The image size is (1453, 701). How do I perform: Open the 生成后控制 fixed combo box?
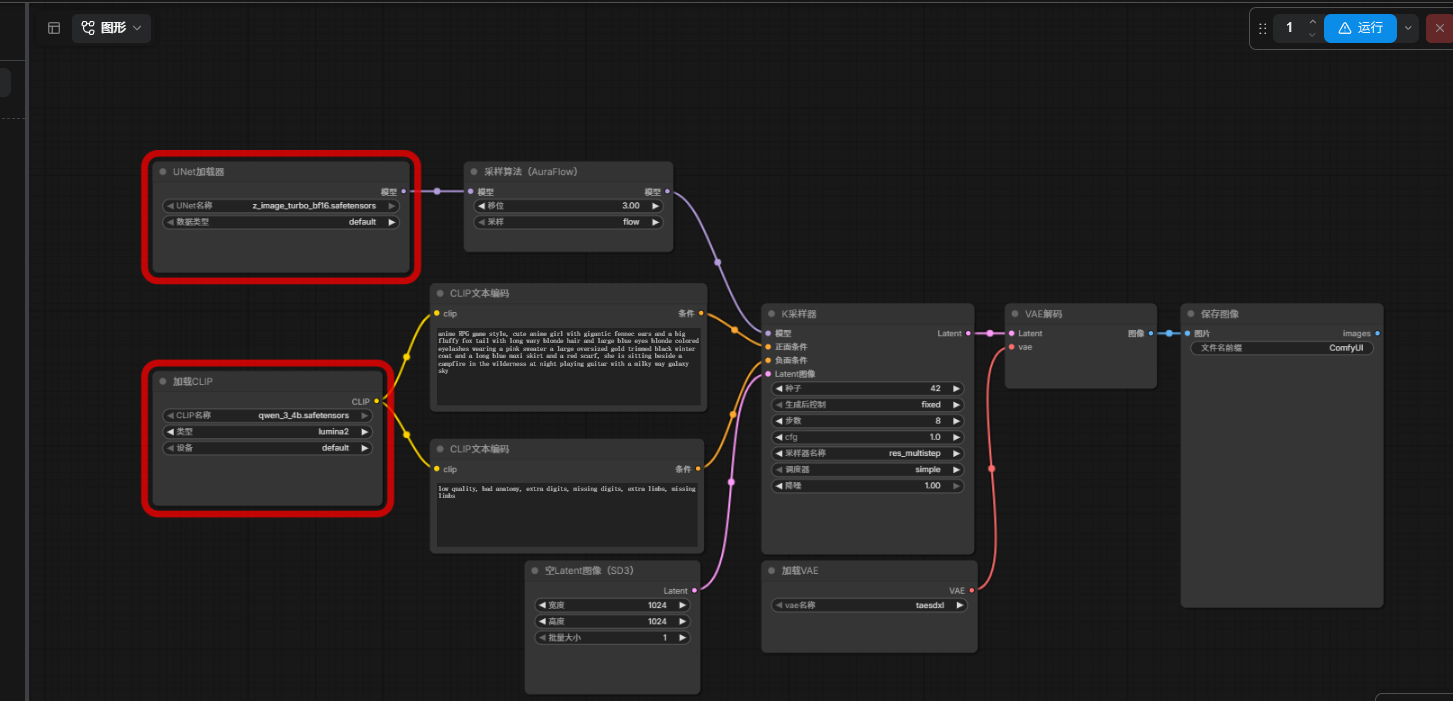[868, 405]
